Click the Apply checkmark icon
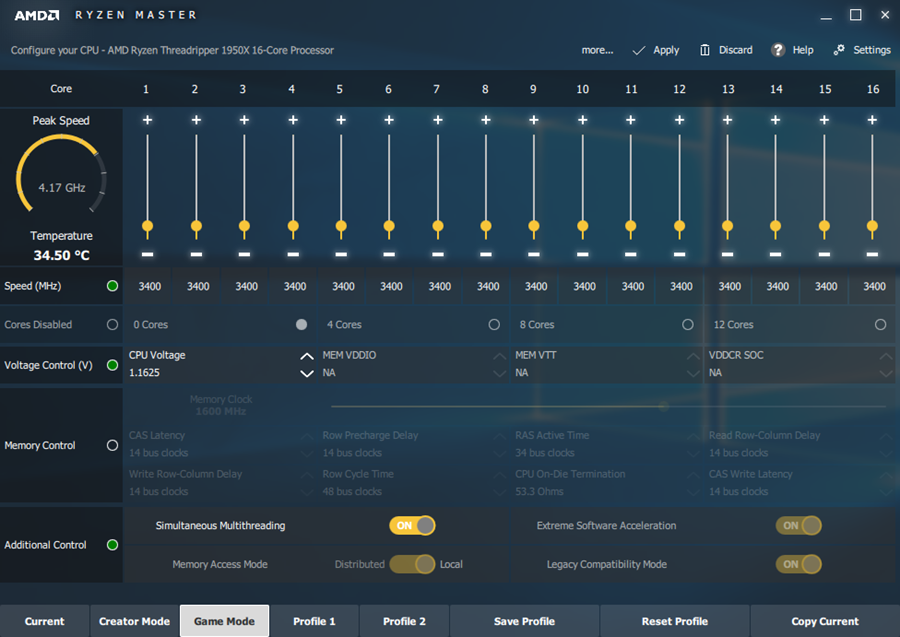Viewport: 900px width, 637px height. point(638,50)
